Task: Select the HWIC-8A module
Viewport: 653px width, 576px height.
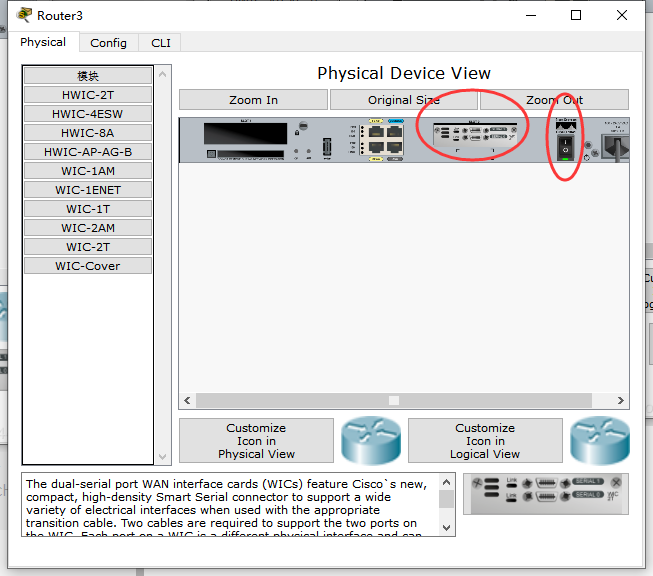Action: click(88, 133)
